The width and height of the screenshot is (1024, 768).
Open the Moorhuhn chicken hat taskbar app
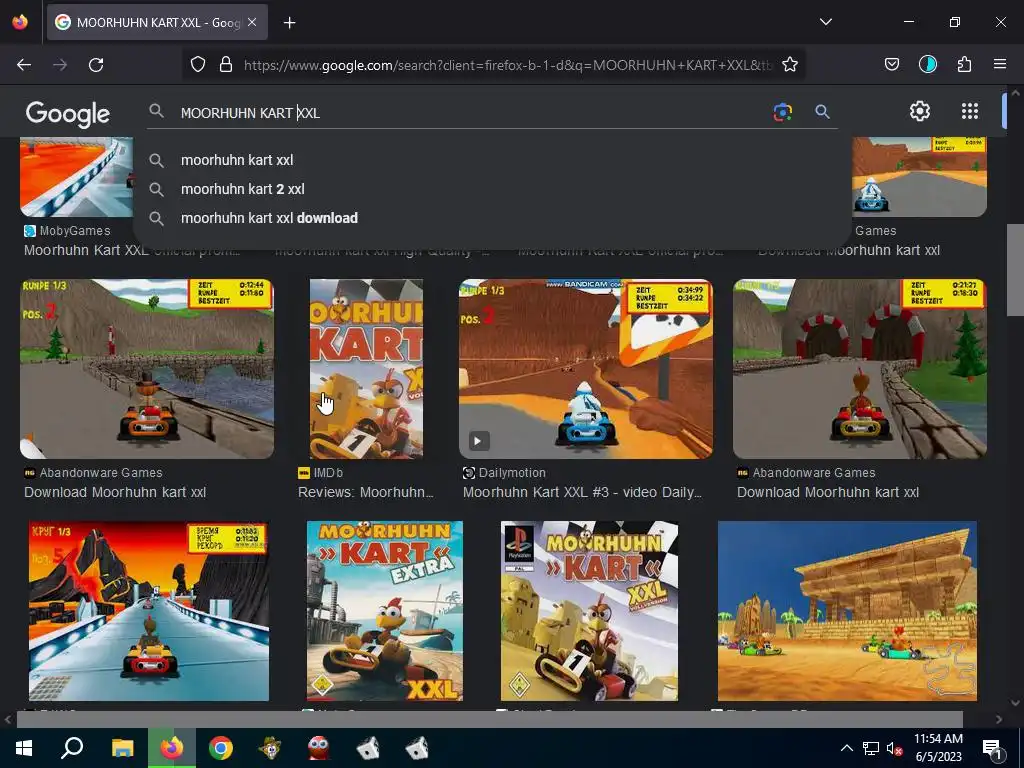pos(270,748)
